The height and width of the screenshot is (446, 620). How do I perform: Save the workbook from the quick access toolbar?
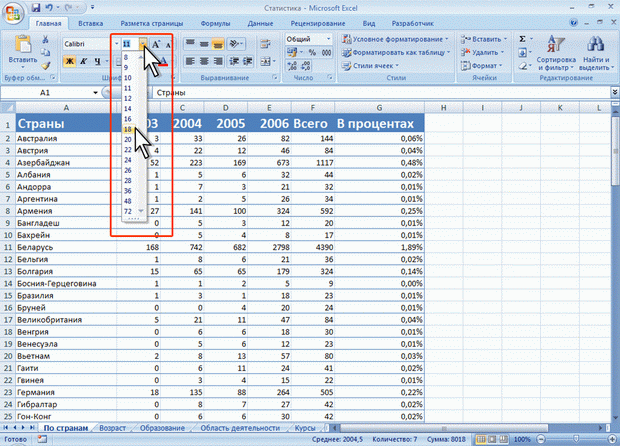pos(36,8)
